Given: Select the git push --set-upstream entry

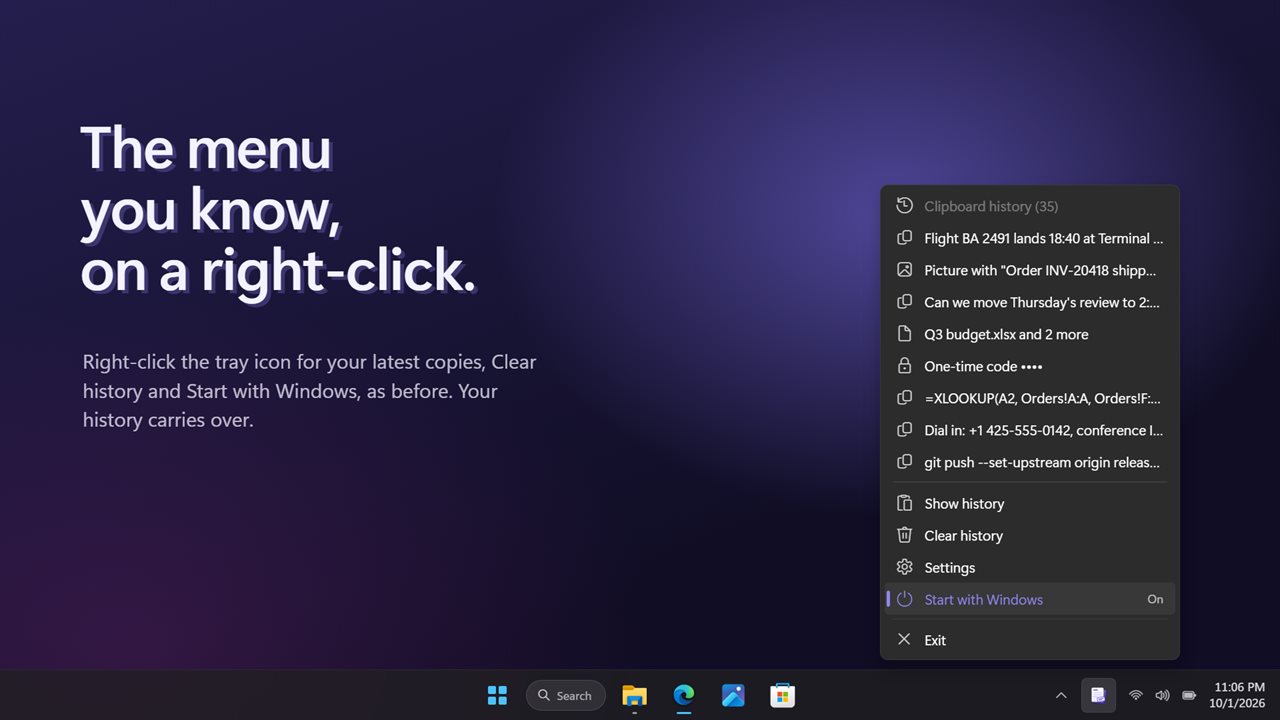Looking at the screenshot, I should [1030, 462].
